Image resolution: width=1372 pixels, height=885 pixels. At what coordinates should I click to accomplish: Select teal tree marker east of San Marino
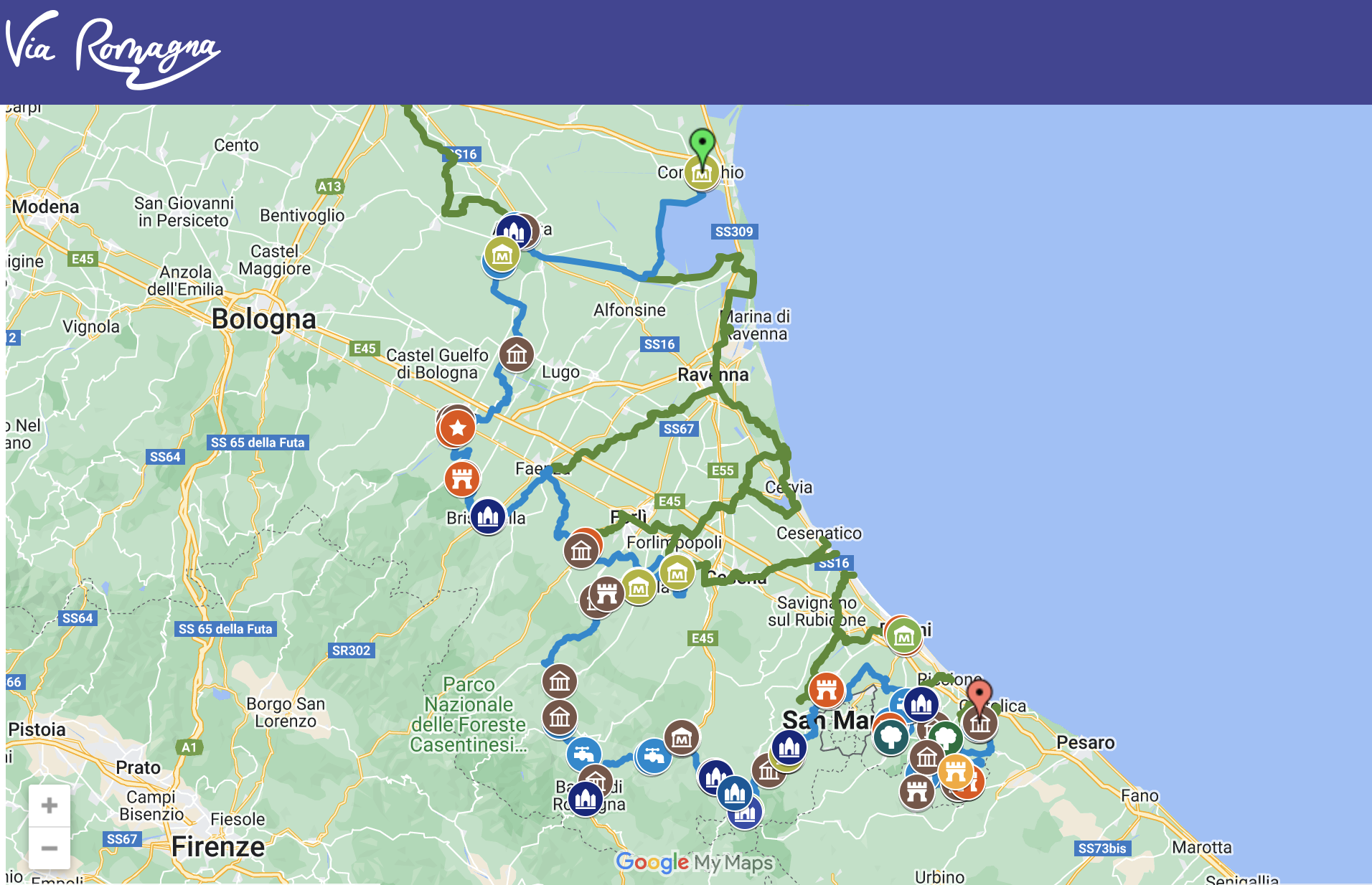pos(891,737)
